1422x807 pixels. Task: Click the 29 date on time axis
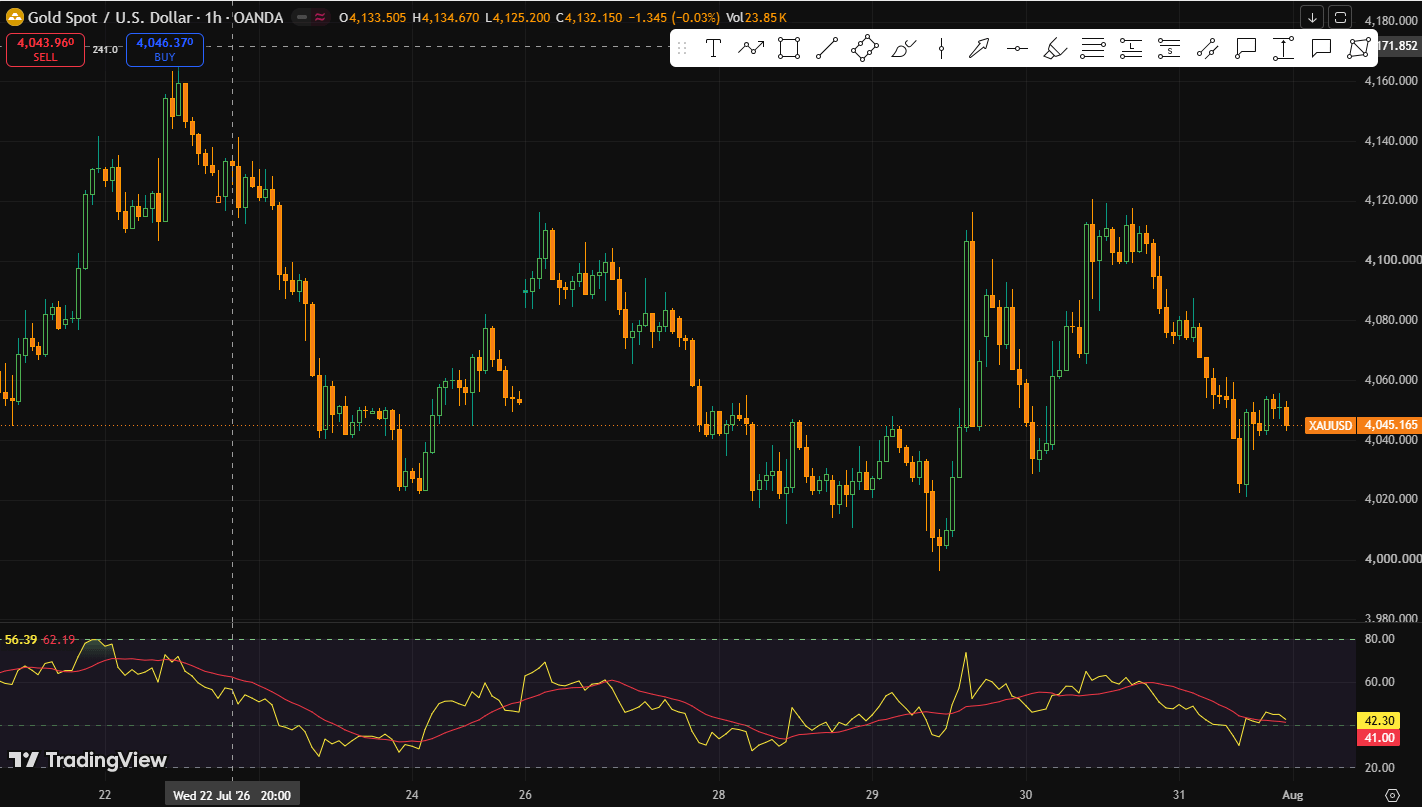872,796
